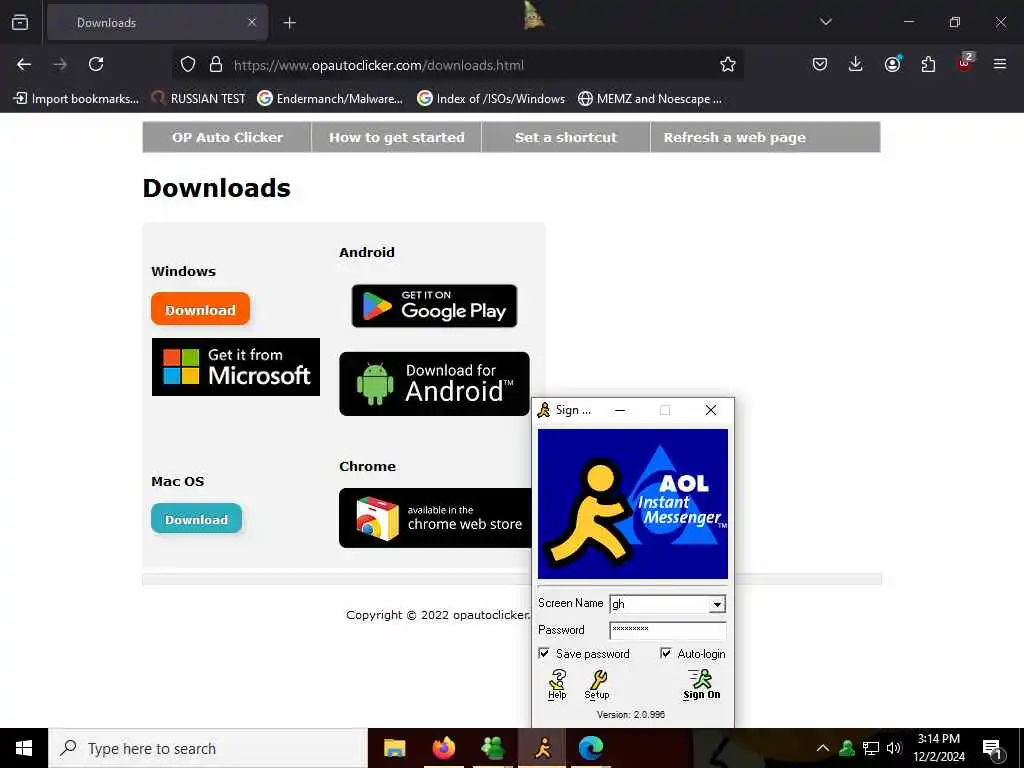This screenshot has height=768, width=1024.
Task: Close the AIM Sign On window
Action: [x=711, y=410]
